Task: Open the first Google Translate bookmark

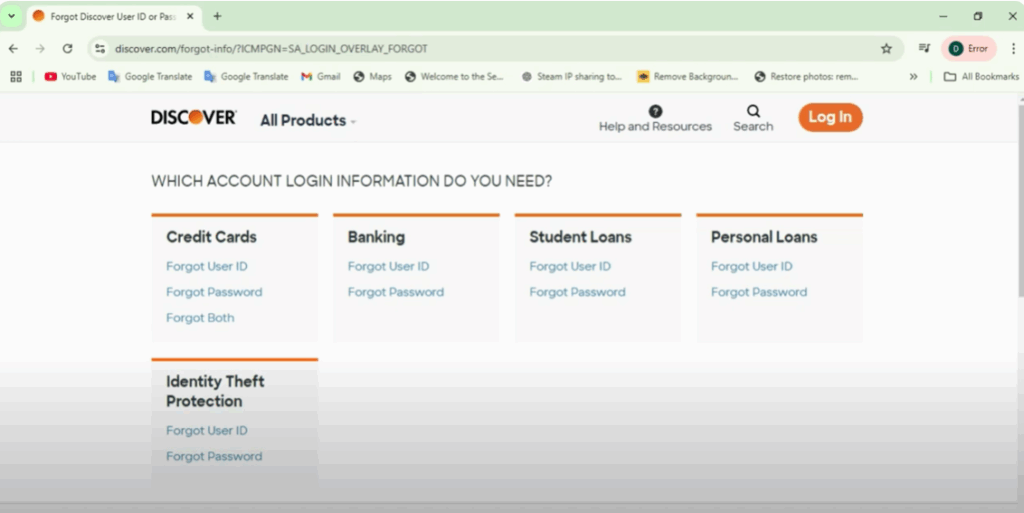Action: pyautogui.click(x=150, y=76)
